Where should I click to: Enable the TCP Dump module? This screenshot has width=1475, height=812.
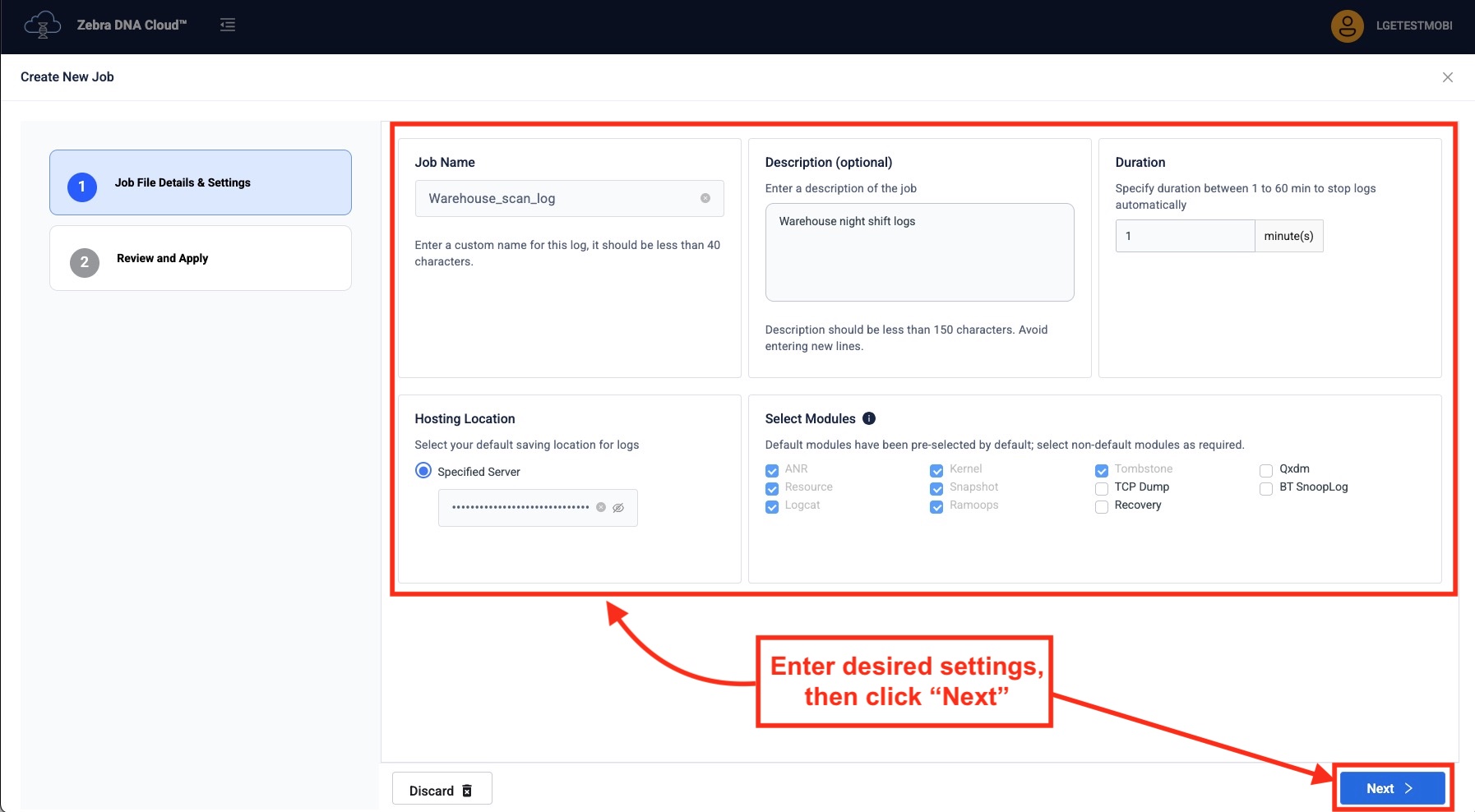click(1102, 488)
